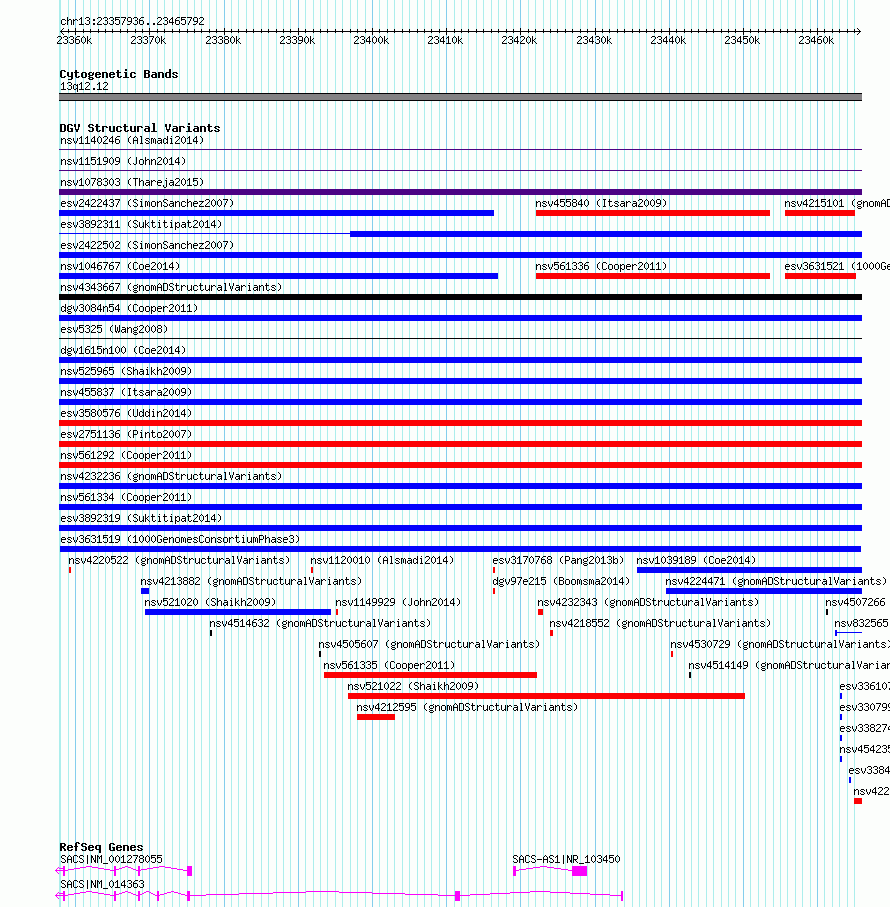The width and height of the screenshot is (890, 907).
Task: Open dgv1615n100 (Coe2014) variant label
Action: click(x=123, y=351)
